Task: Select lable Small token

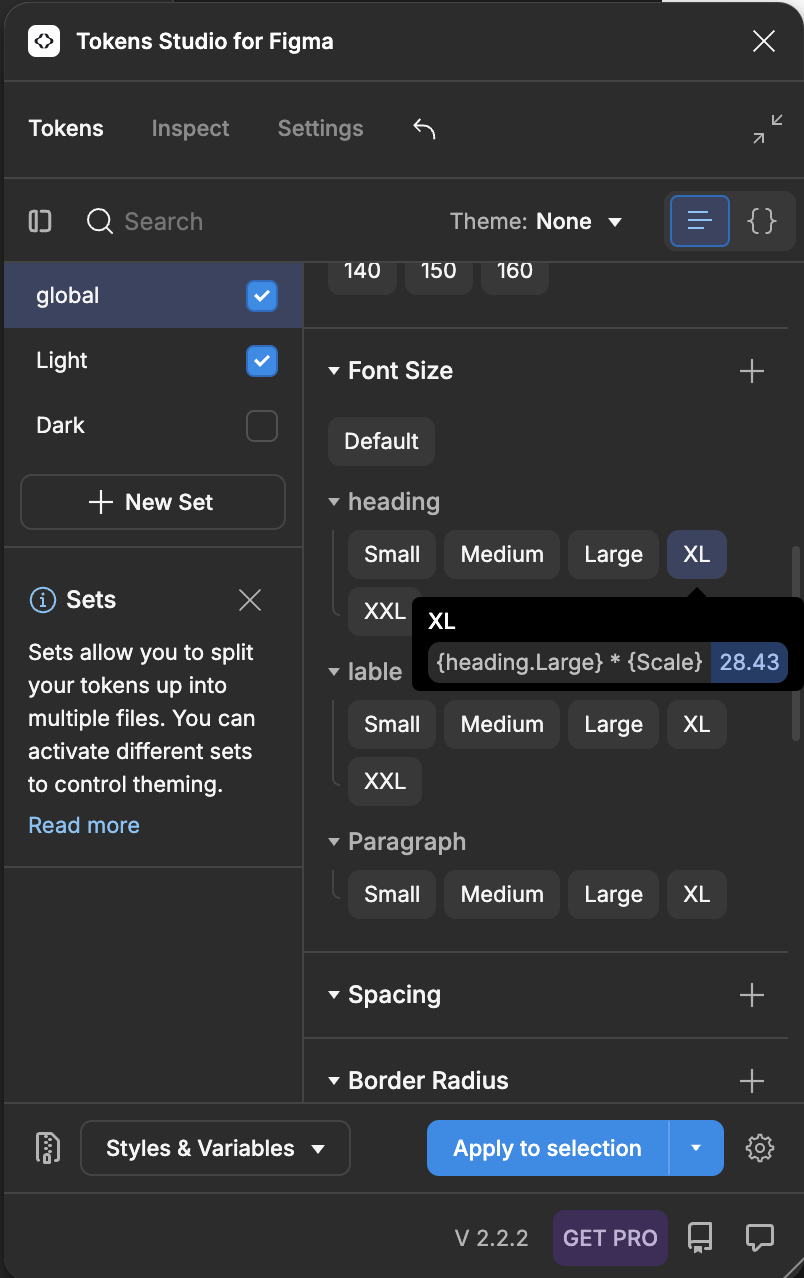Action: 392,724
